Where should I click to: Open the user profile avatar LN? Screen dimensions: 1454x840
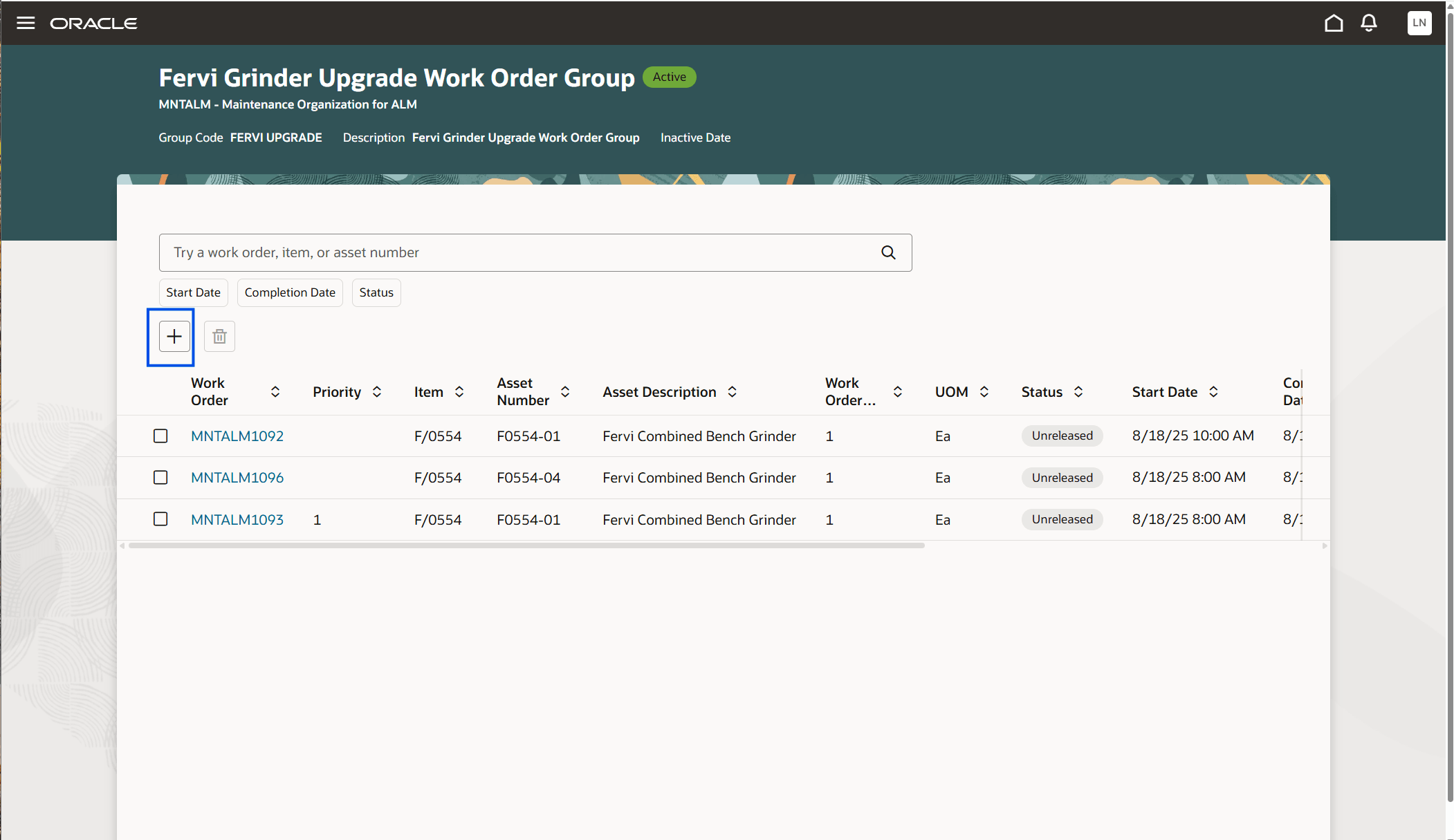click(1419, 23)
